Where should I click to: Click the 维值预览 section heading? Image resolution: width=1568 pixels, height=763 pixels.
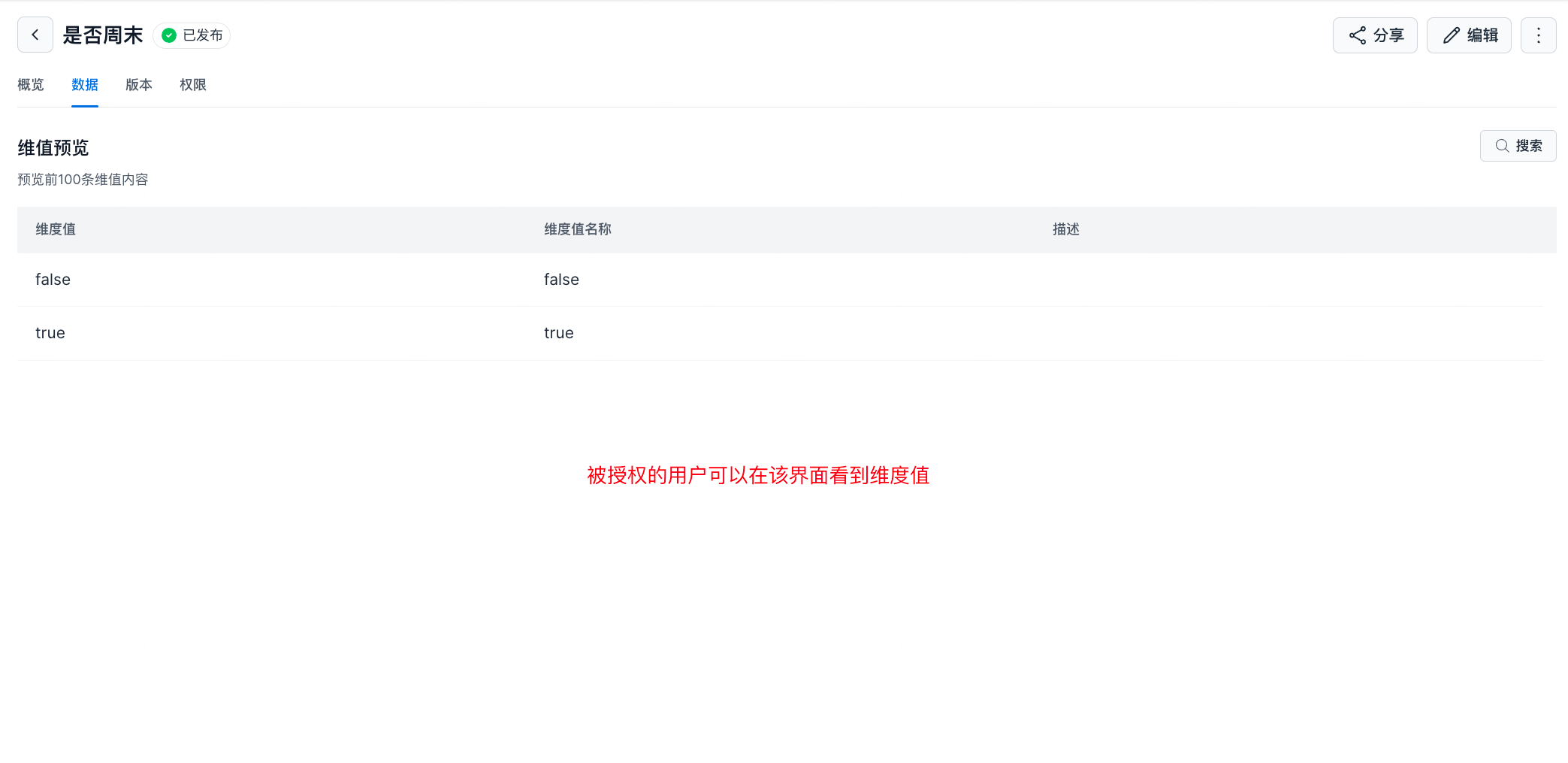click(x=53, y=148)
